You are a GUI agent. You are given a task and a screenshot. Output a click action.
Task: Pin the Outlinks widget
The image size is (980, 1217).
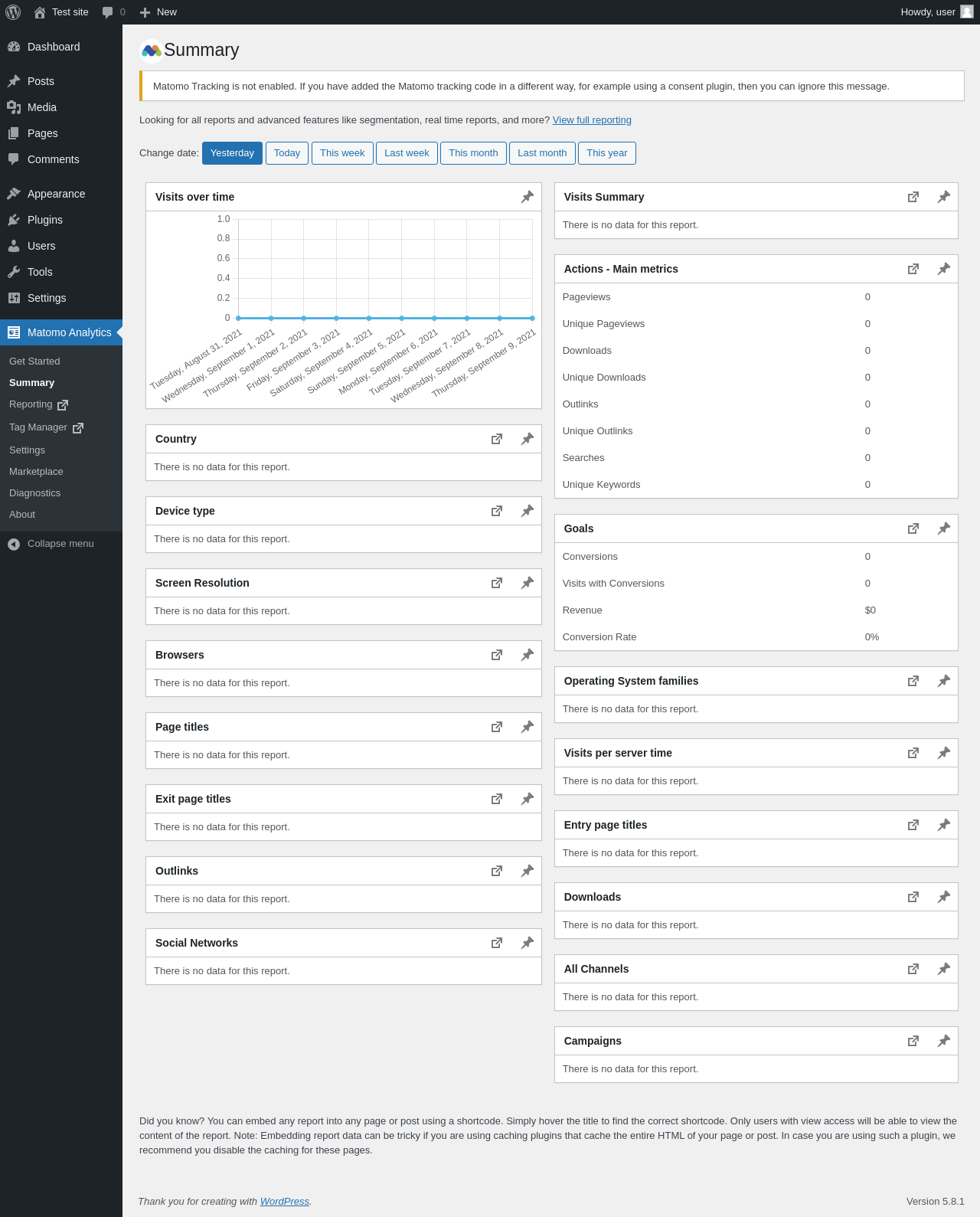[x=528, y=871]
